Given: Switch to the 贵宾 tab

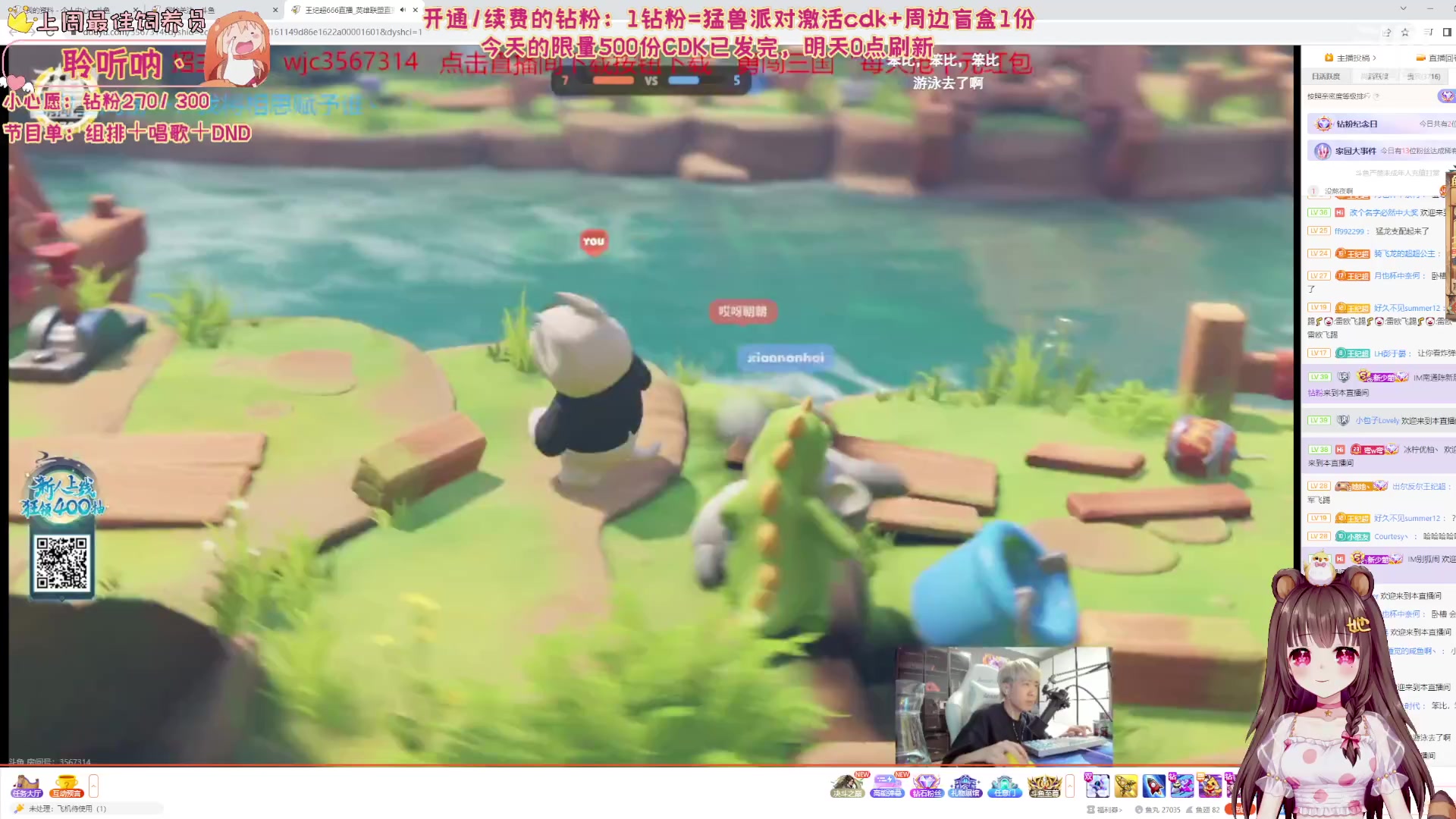Looking at the screenshot, I should (x=1423, y=77).
